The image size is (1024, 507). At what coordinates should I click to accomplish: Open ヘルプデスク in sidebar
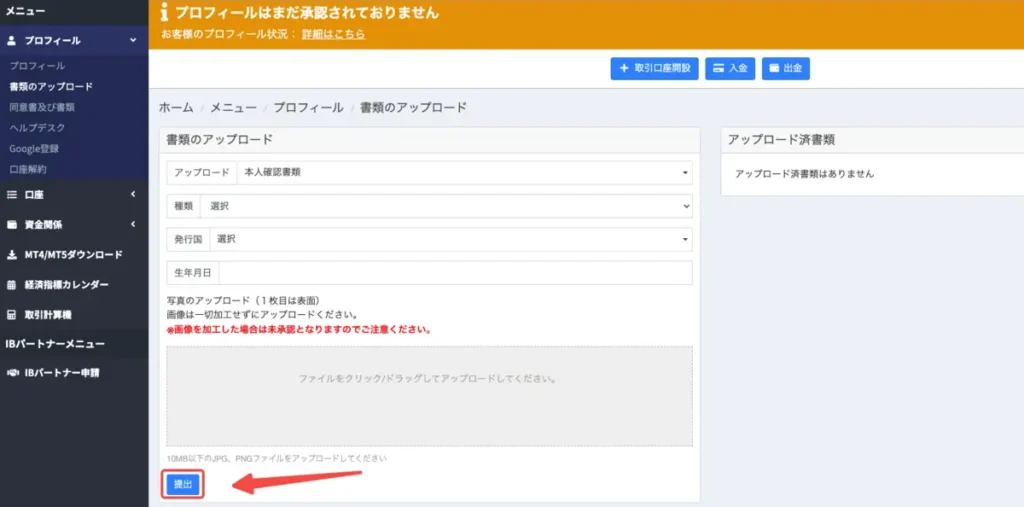click(37, 127)
